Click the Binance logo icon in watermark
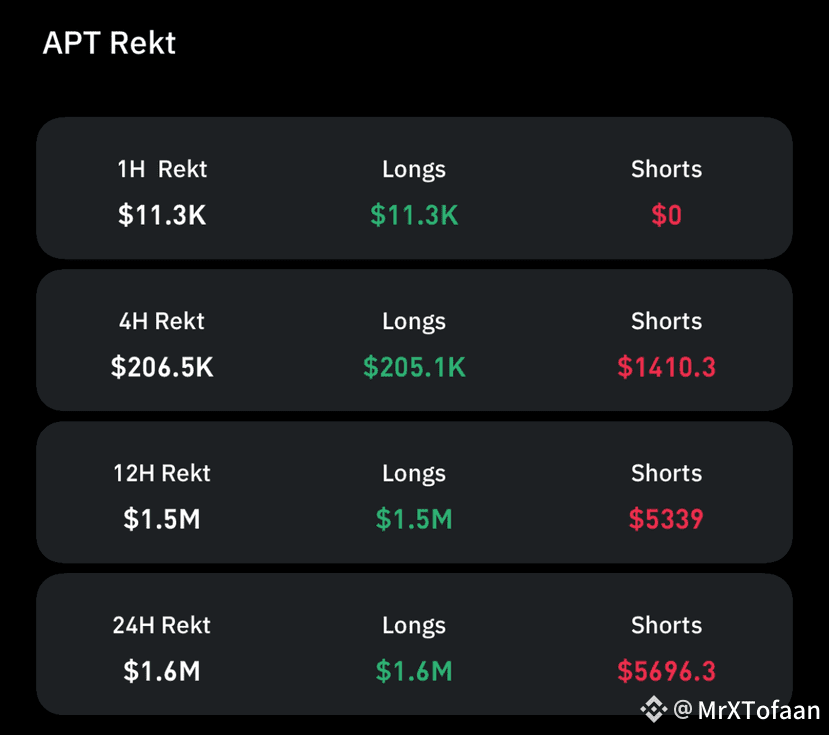829x735 pixels. point(654,709)
